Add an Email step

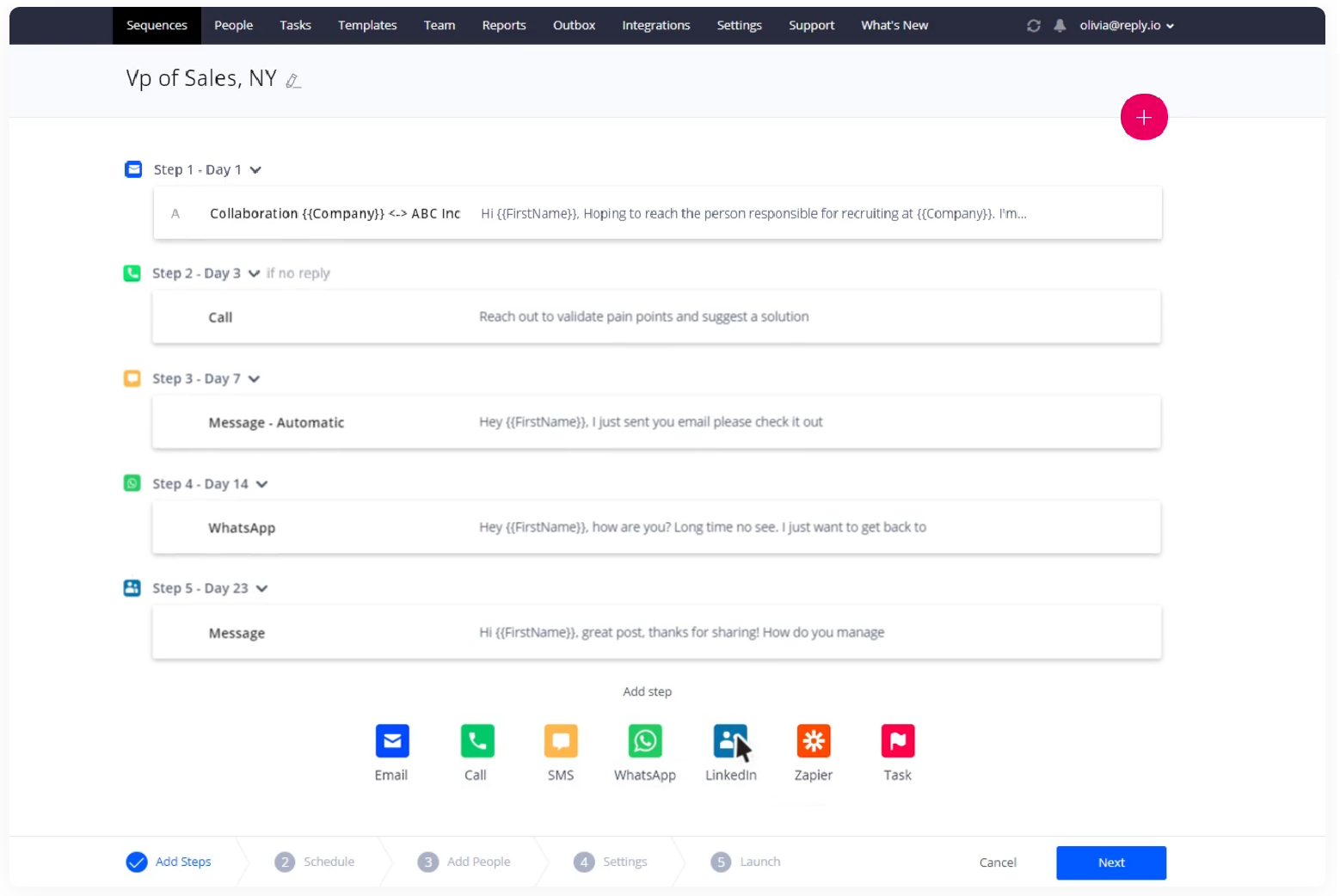(391, 741)
